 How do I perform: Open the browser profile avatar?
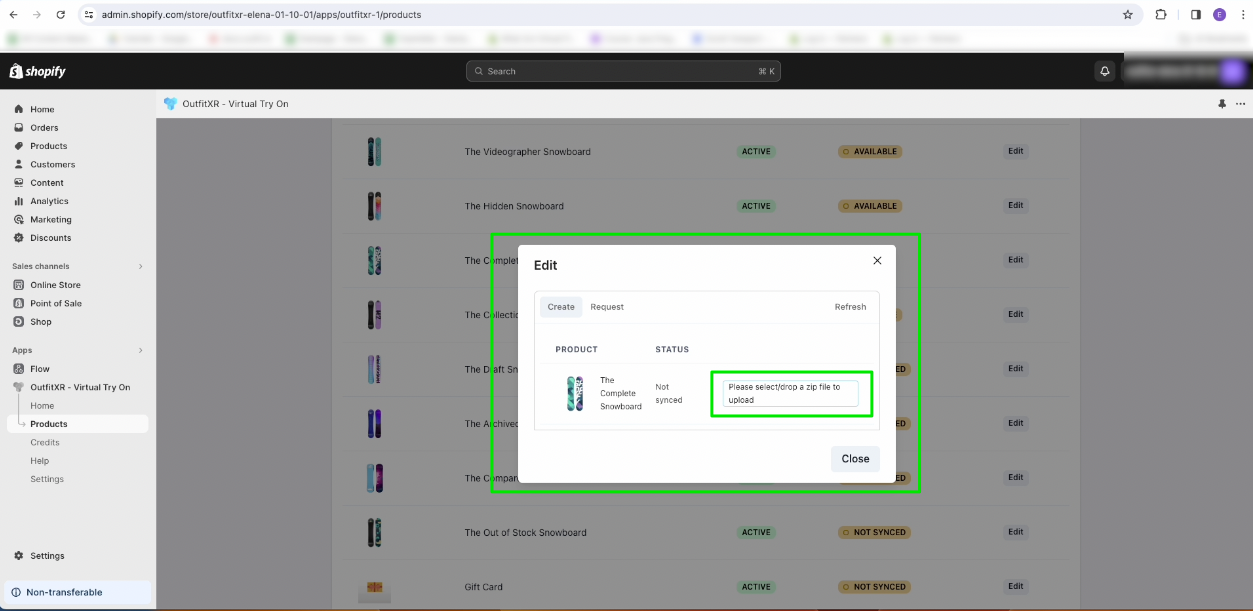(1220, 15)
